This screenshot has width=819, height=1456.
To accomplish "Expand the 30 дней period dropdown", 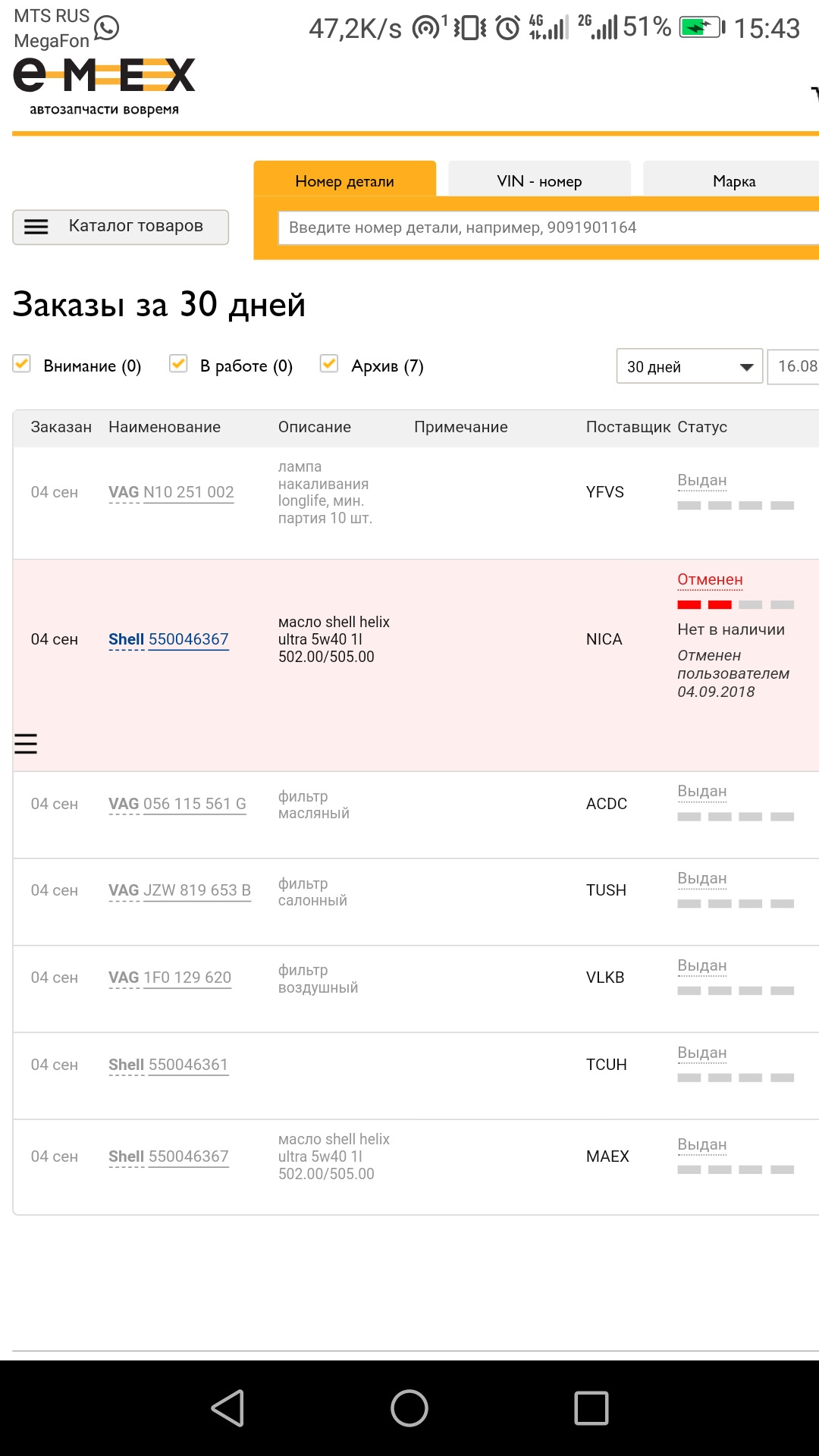I will 689,366.
